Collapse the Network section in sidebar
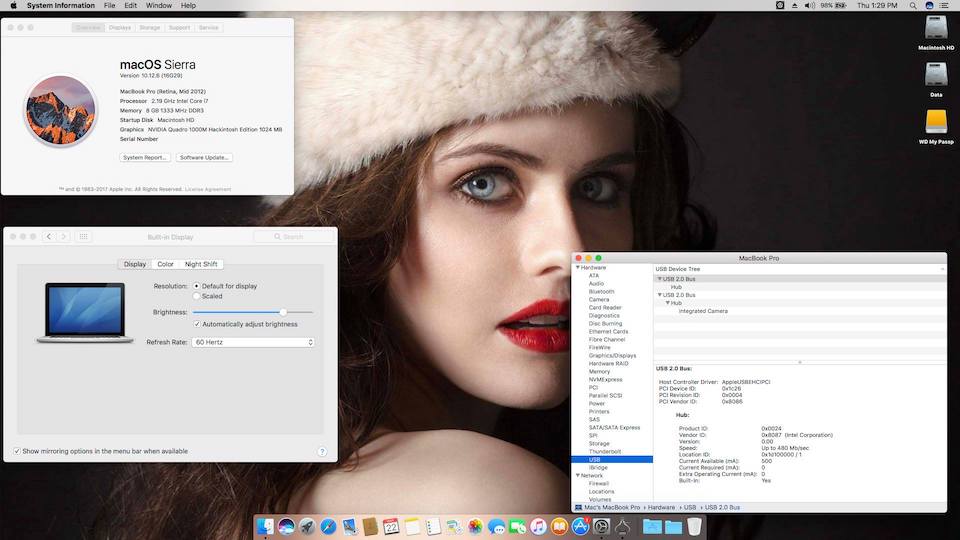The width and height of the screenshot is (960, 540). point(576,475)
